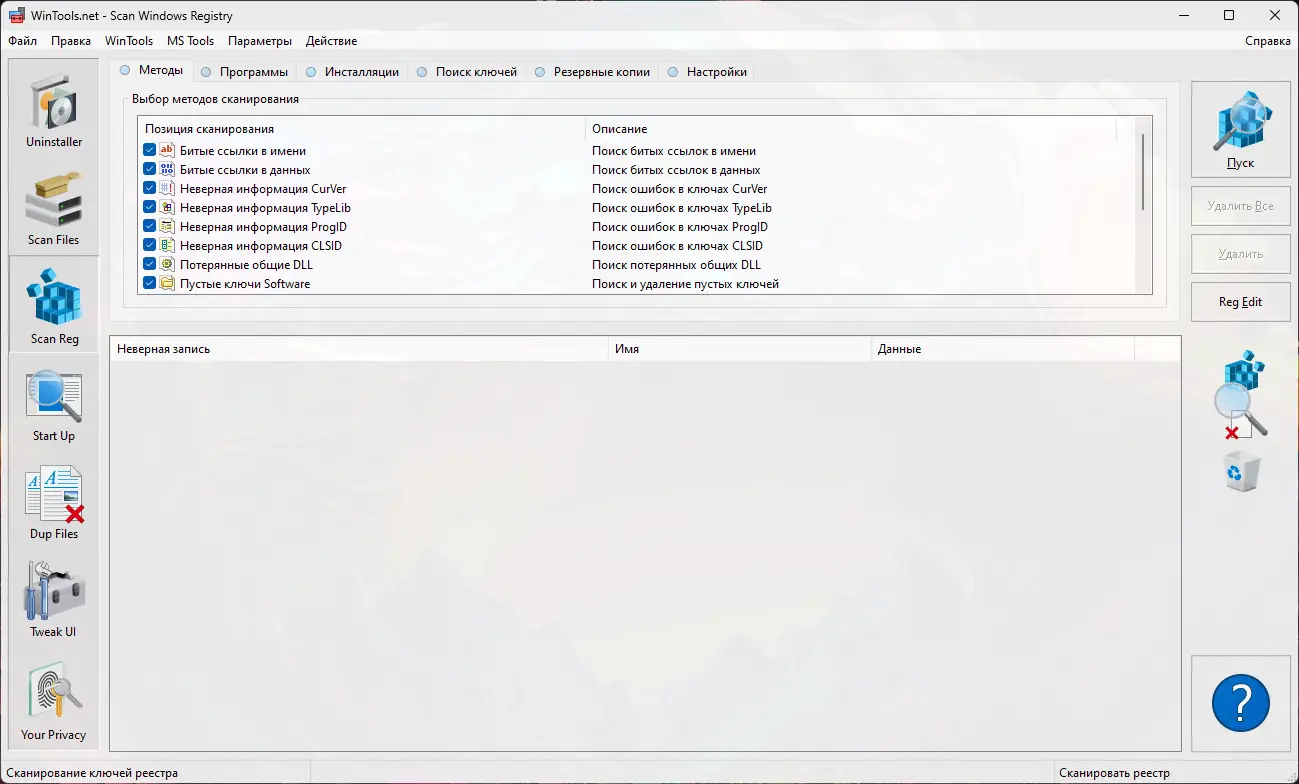The image size is (1299, 784).
Task: Click the Удалить Все button
Action: click(x=1240, y=206)
